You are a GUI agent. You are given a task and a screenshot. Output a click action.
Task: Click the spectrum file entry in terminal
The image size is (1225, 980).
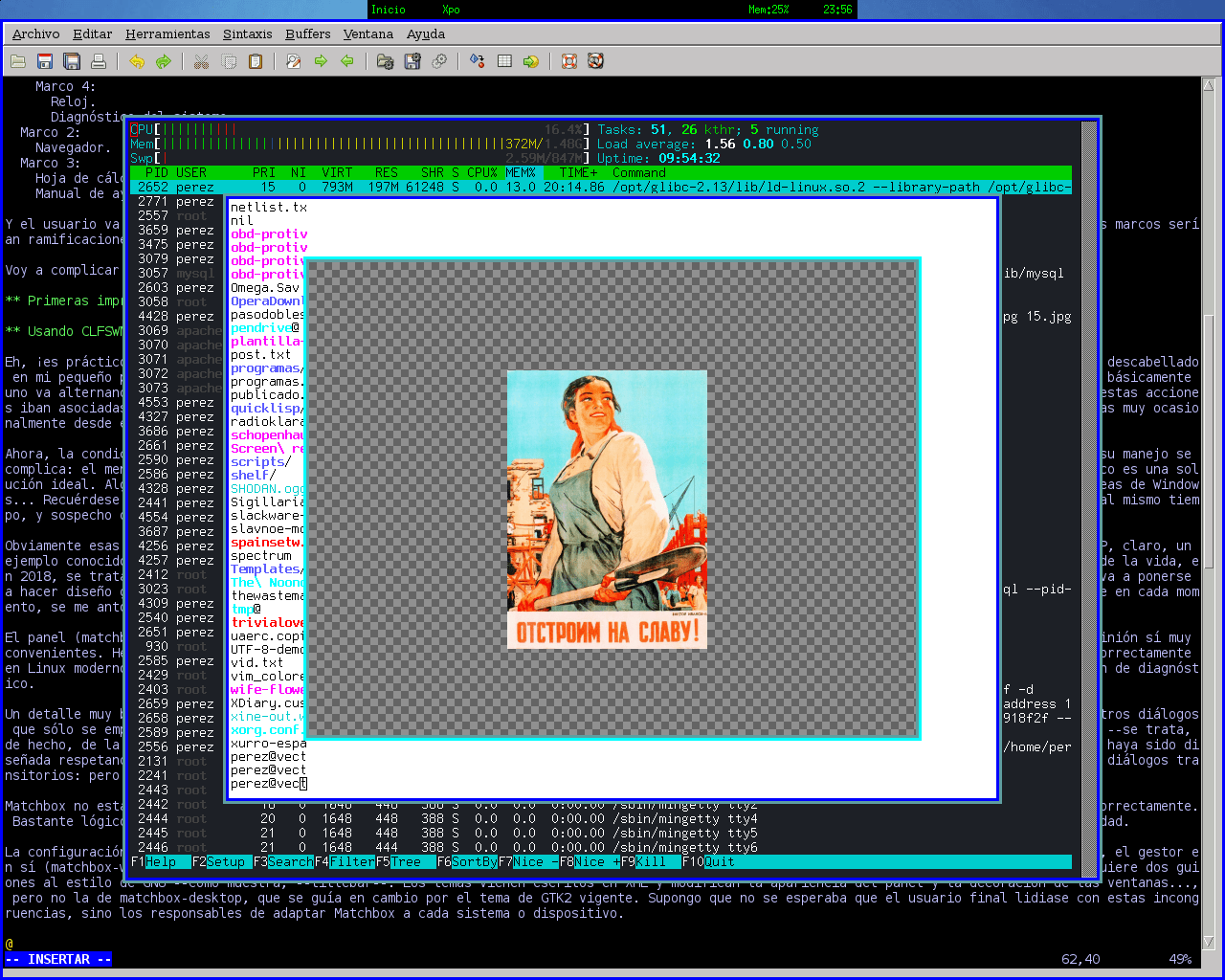coord(261,556)
